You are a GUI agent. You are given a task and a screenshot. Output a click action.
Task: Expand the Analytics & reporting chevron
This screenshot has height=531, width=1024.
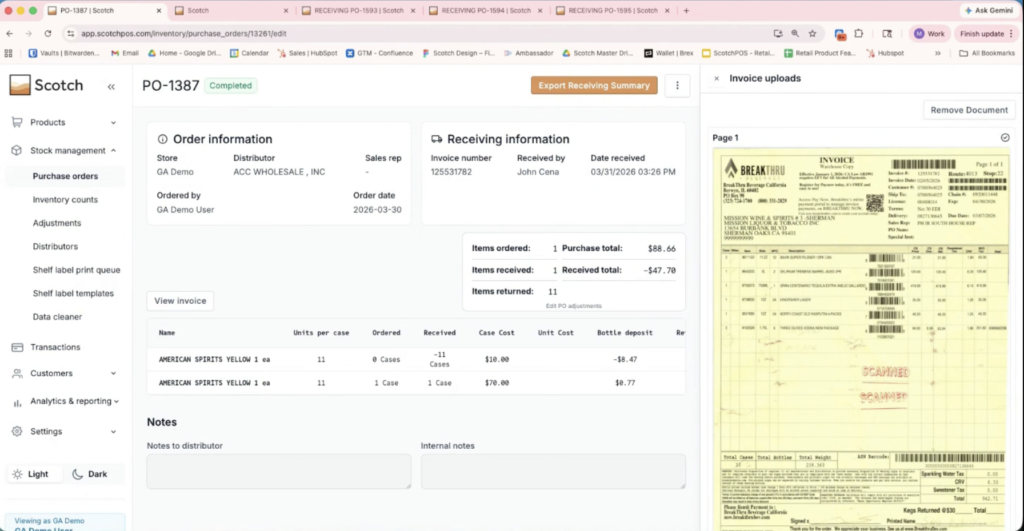(x=117, y=402)
